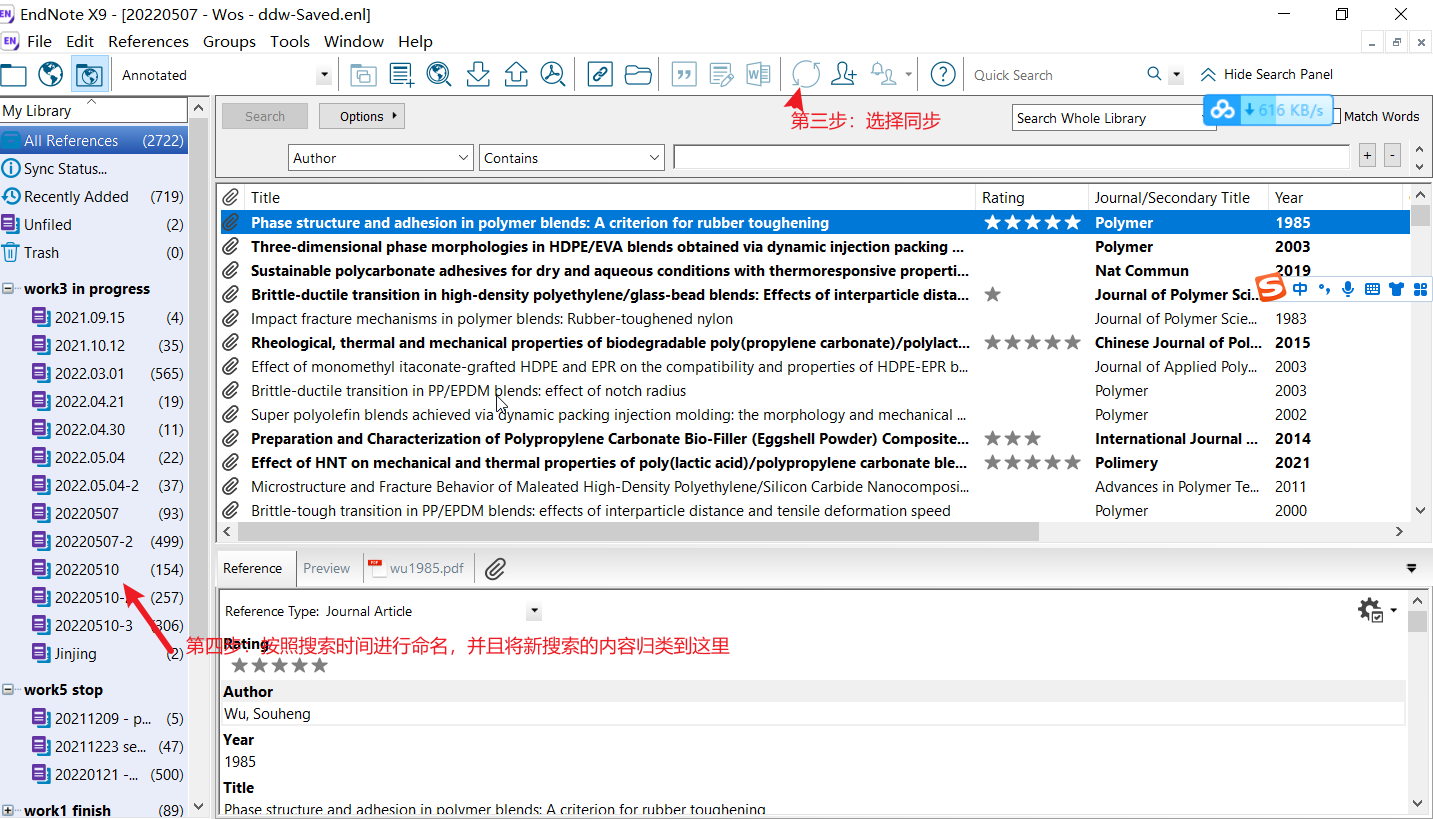Enable the Match Words checkbox

click(1336, 117)
